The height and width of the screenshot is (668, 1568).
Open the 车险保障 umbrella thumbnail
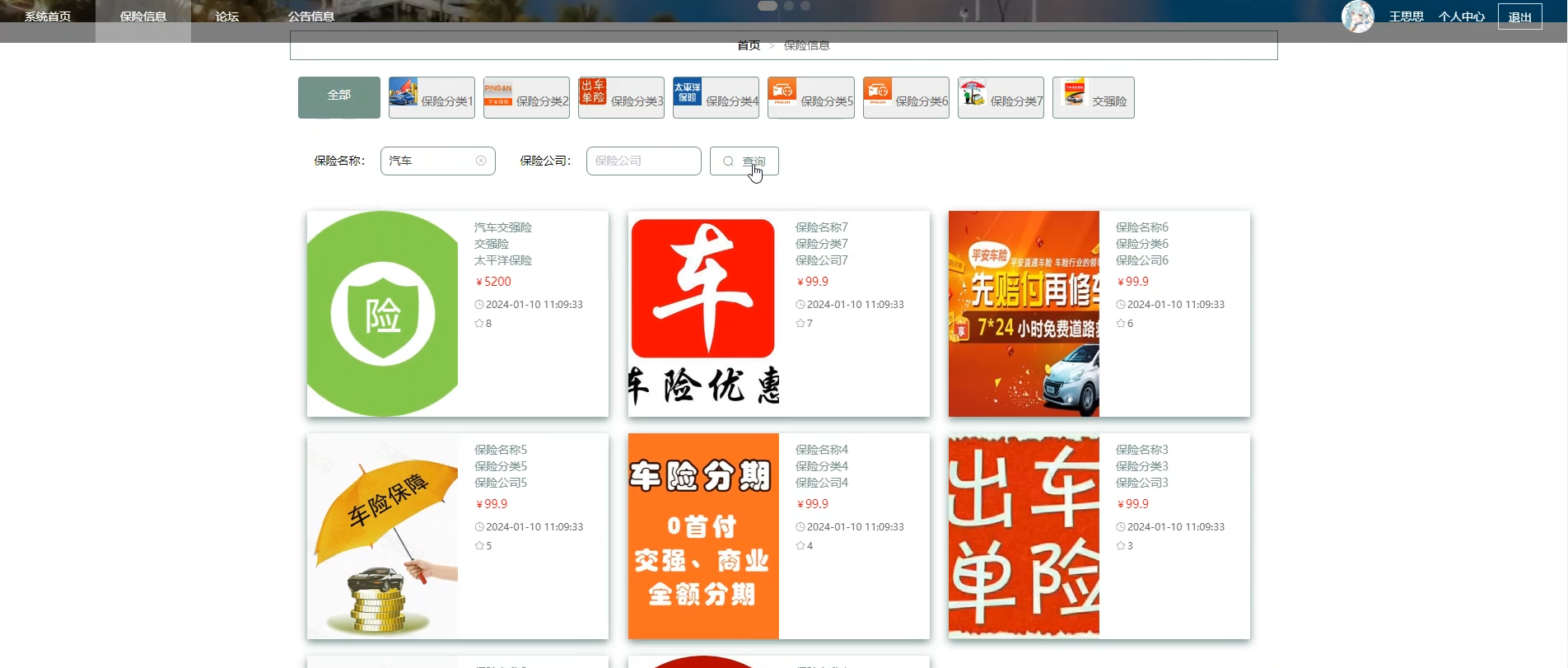(x=382, y=536)
